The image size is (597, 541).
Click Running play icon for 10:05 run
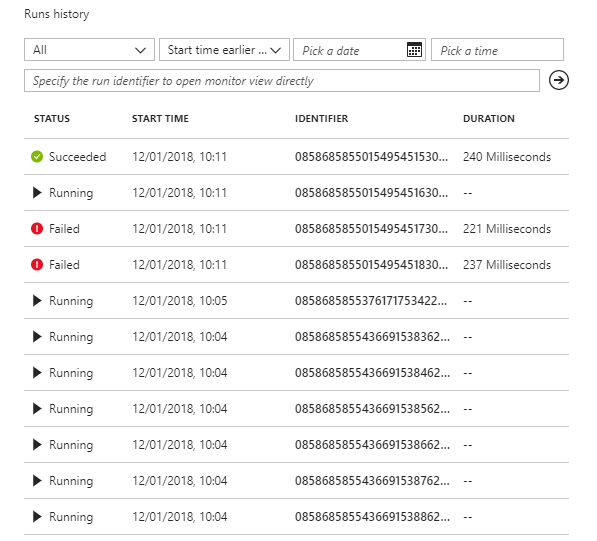(37, 301)
